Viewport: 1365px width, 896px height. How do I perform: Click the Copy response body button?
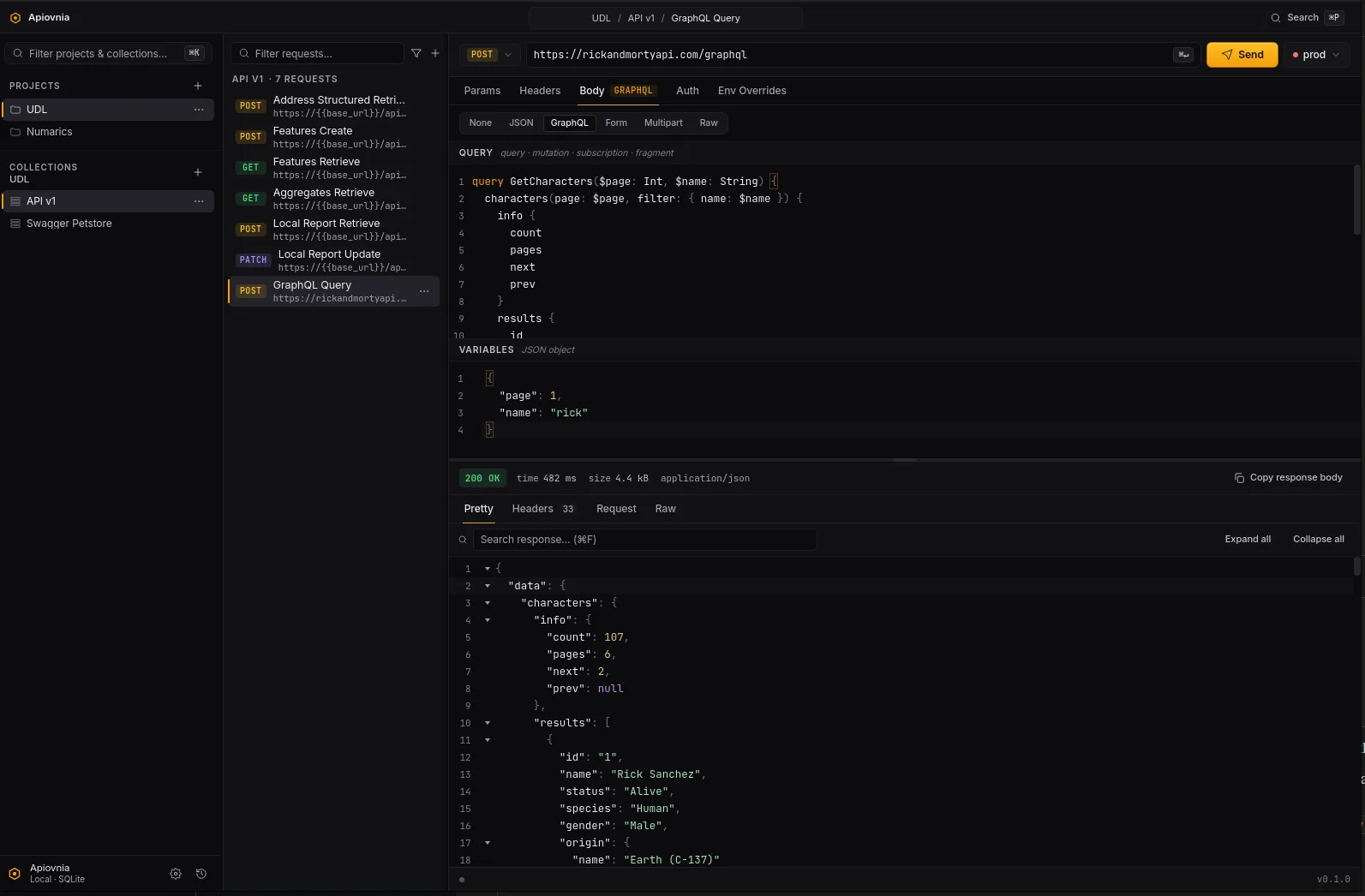[x=1288, y=478]
